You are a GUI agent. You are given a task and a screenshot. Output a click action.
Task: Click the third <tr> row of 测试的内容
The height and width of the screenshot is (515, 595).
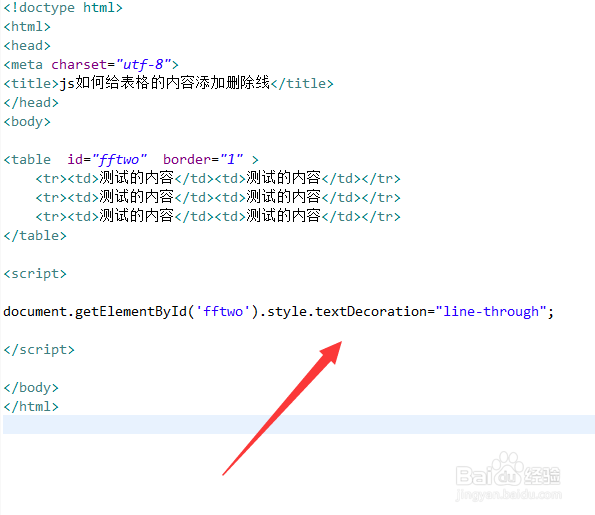[x=218, y=216]
